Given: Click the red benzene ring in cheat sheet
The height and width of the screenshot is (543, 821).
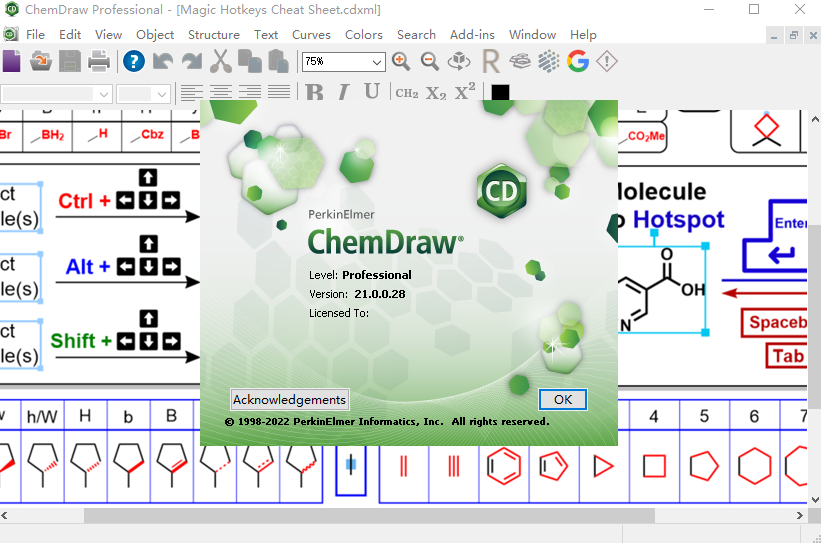Looking at the screenshot, I should click(504, 466).
